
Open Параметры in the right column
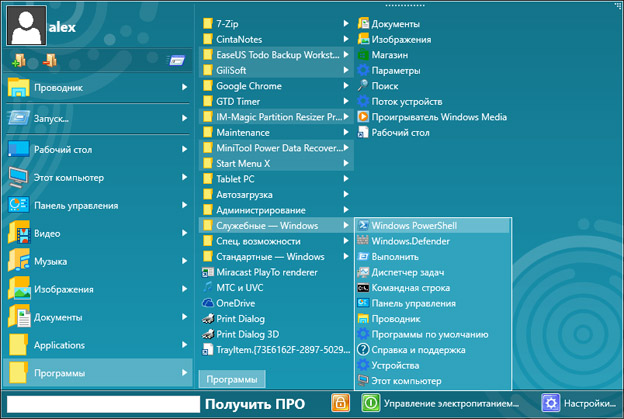point(389,70)
